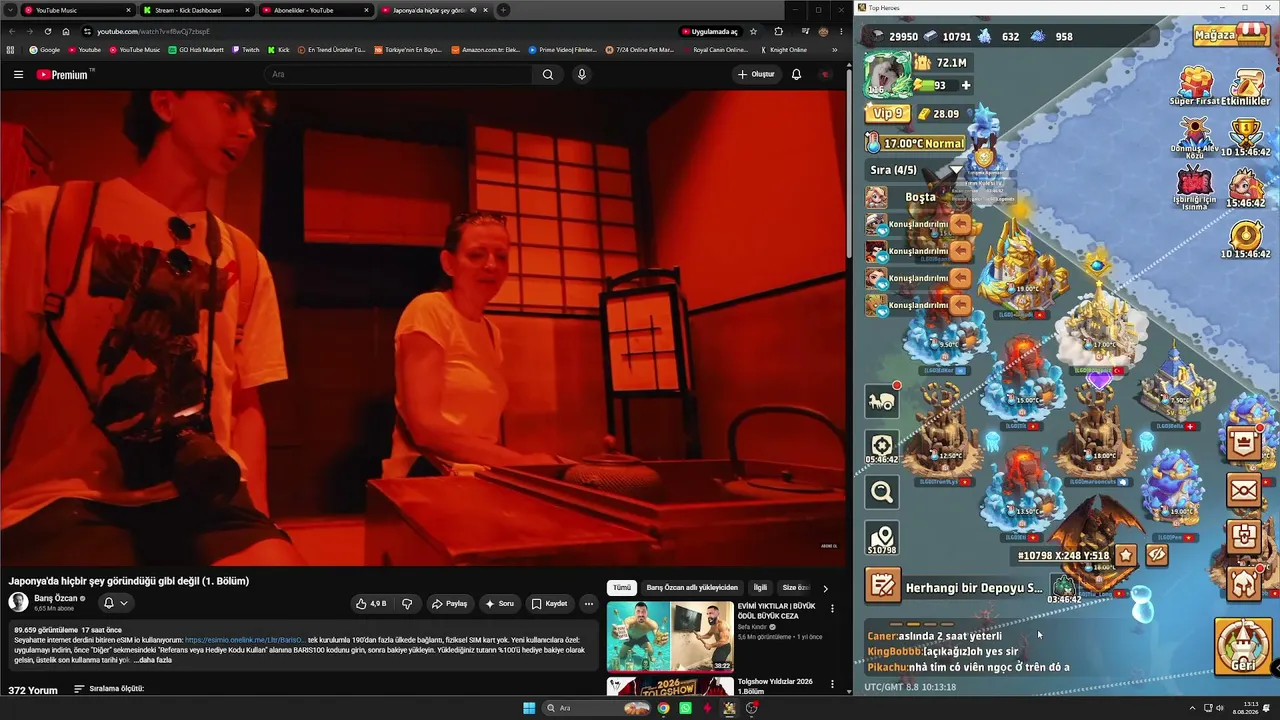Switch to YouTube Music browser tab

(x=77, y=10)
